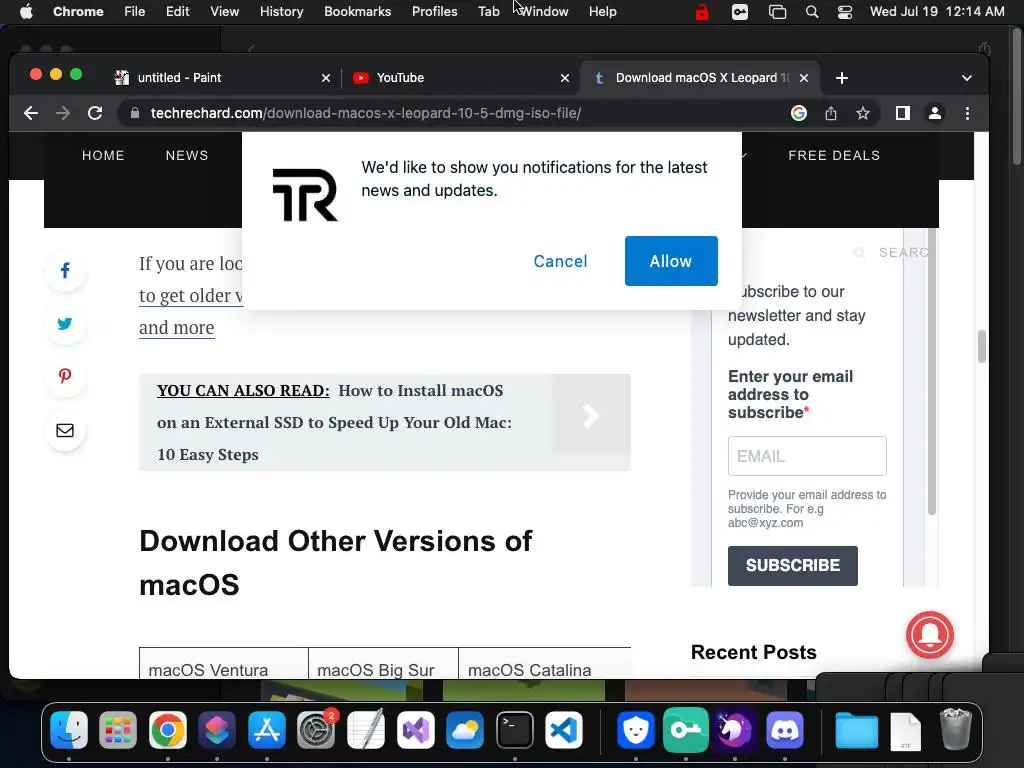
Task: Open Finder from the dock
Action: coord(69,729)
